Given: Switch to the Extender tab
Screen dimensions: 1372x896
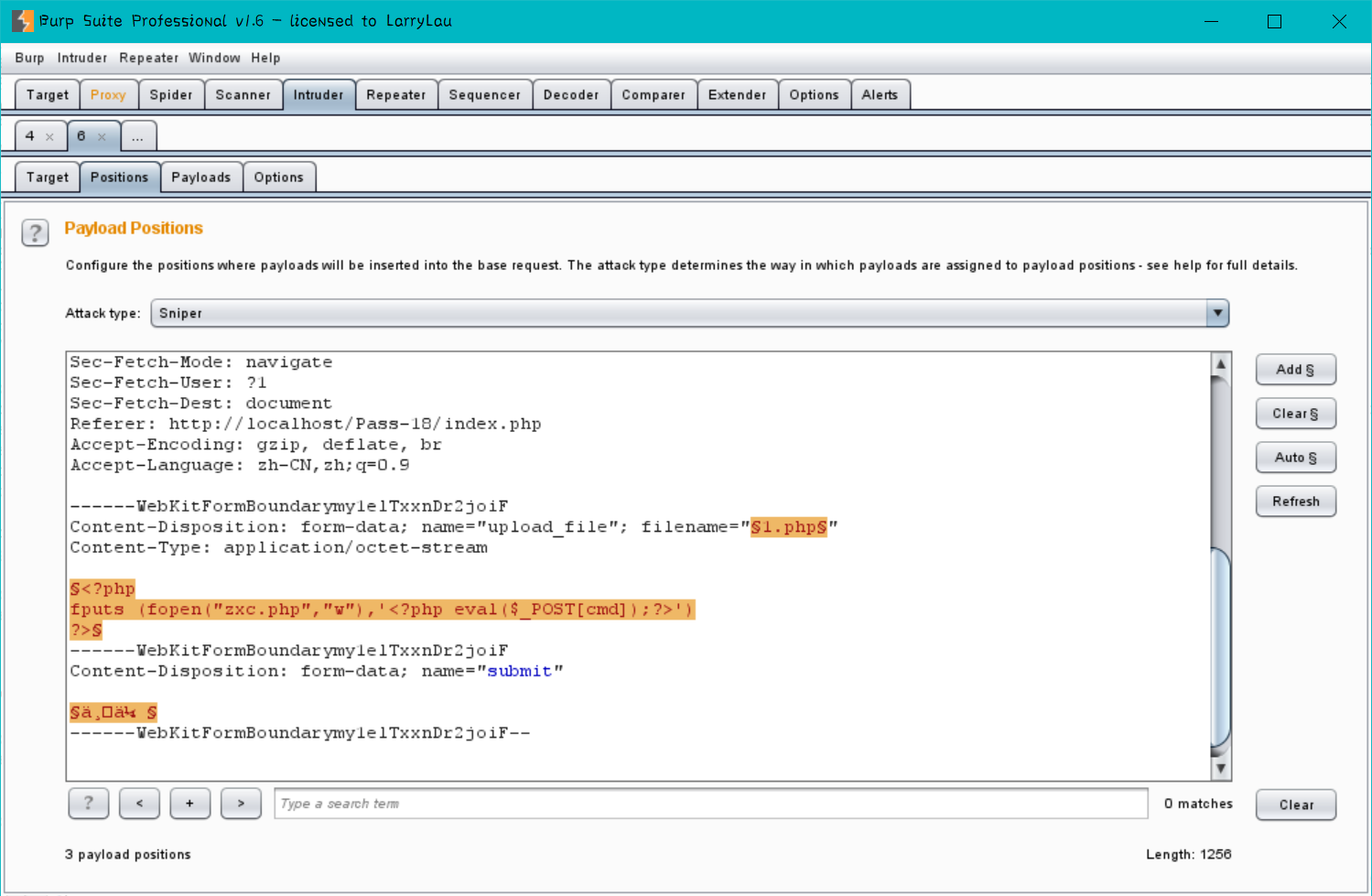Looking at the screenshot, I should (x=738, y=95).
